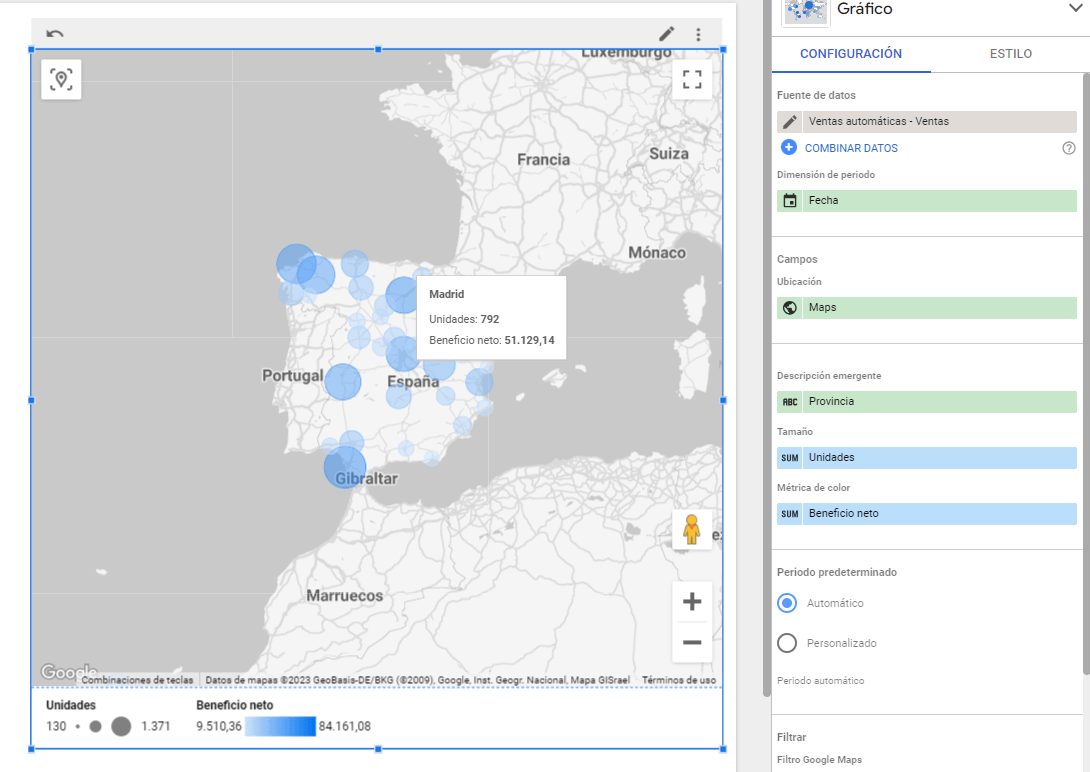This screenshot has height=772, width=1090.
Task: Click Combinar datos link
Action: tap(850, 148)
